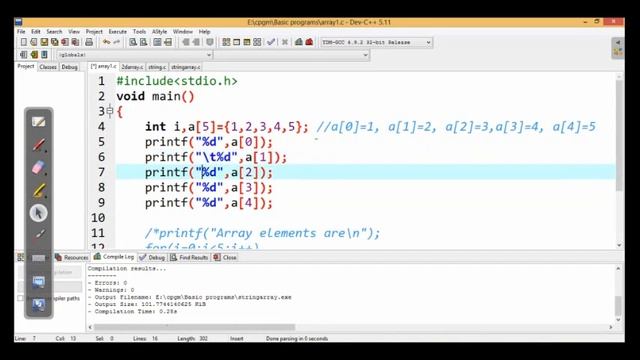Click the 'void main()' code line

(155, 96)
